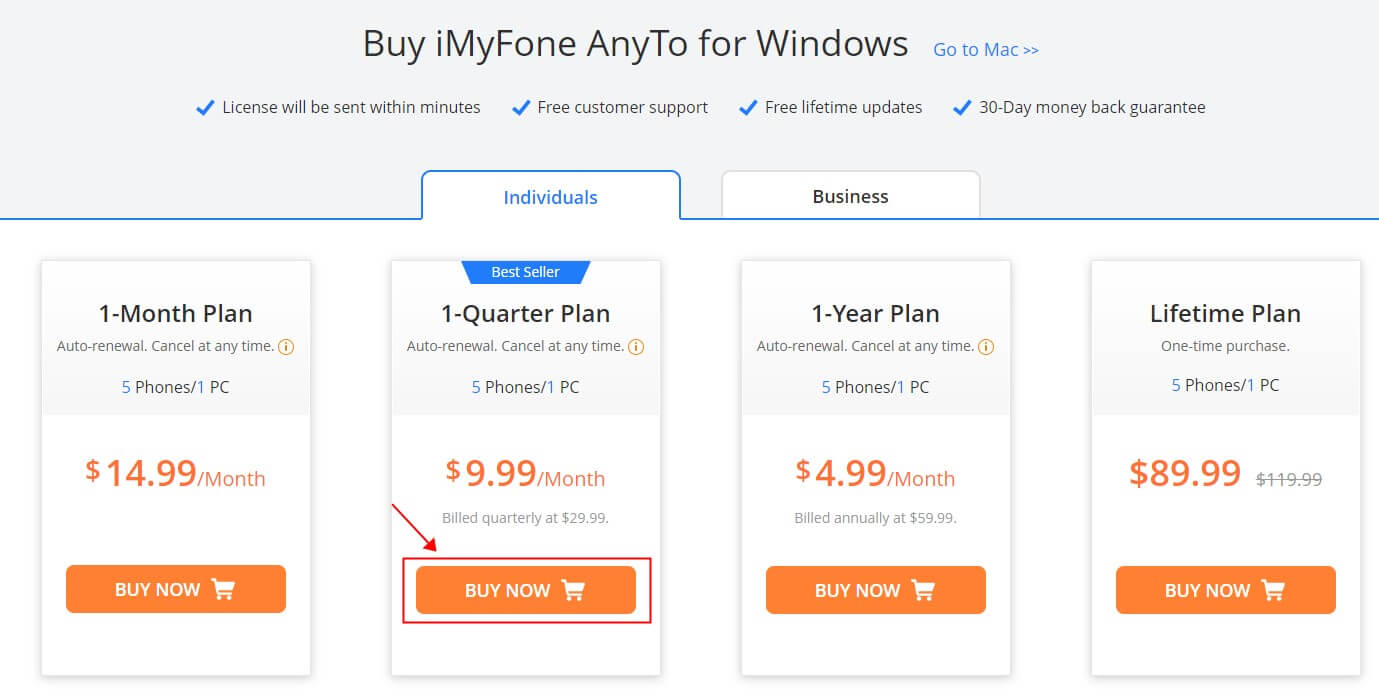The width and height of the screenshot is (1379, 698).
Task: Click cart icon in 1-Quarter BUY NOW
Action: [573, 590]
